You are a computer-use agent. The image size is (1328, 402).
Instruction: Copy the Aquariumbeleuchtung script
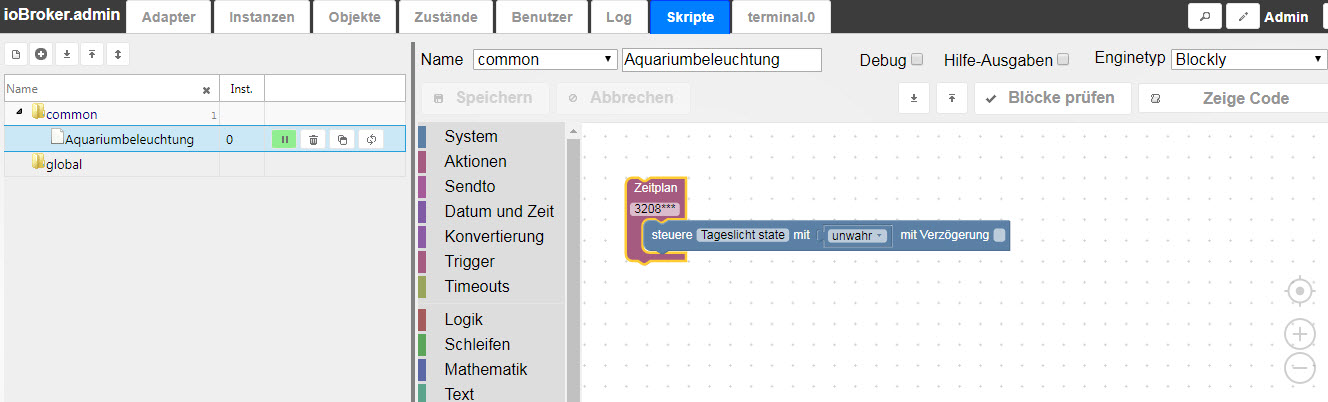(x=342, y=140)
